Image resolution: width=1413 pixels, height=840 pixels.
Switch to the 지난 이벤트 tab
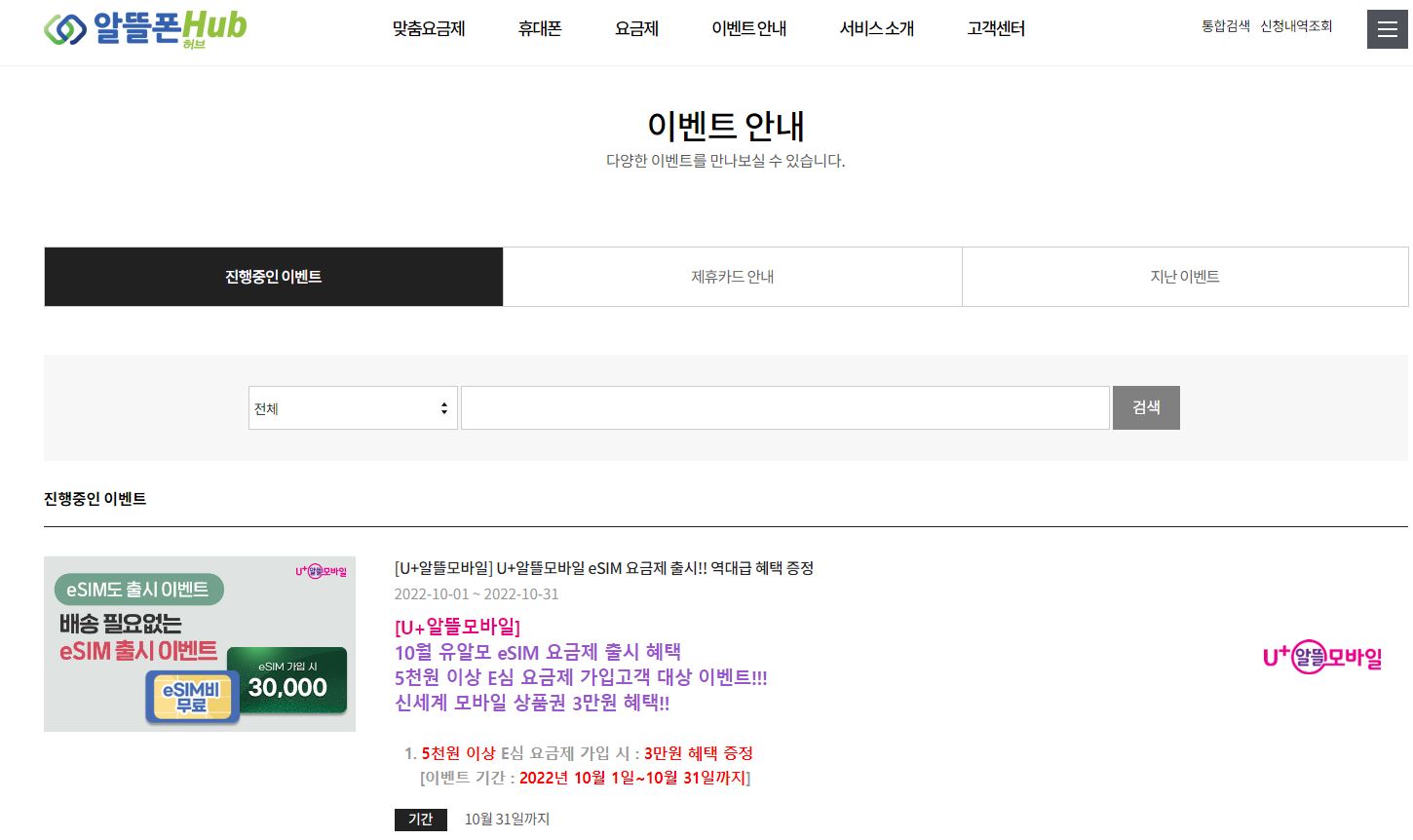1185,277
